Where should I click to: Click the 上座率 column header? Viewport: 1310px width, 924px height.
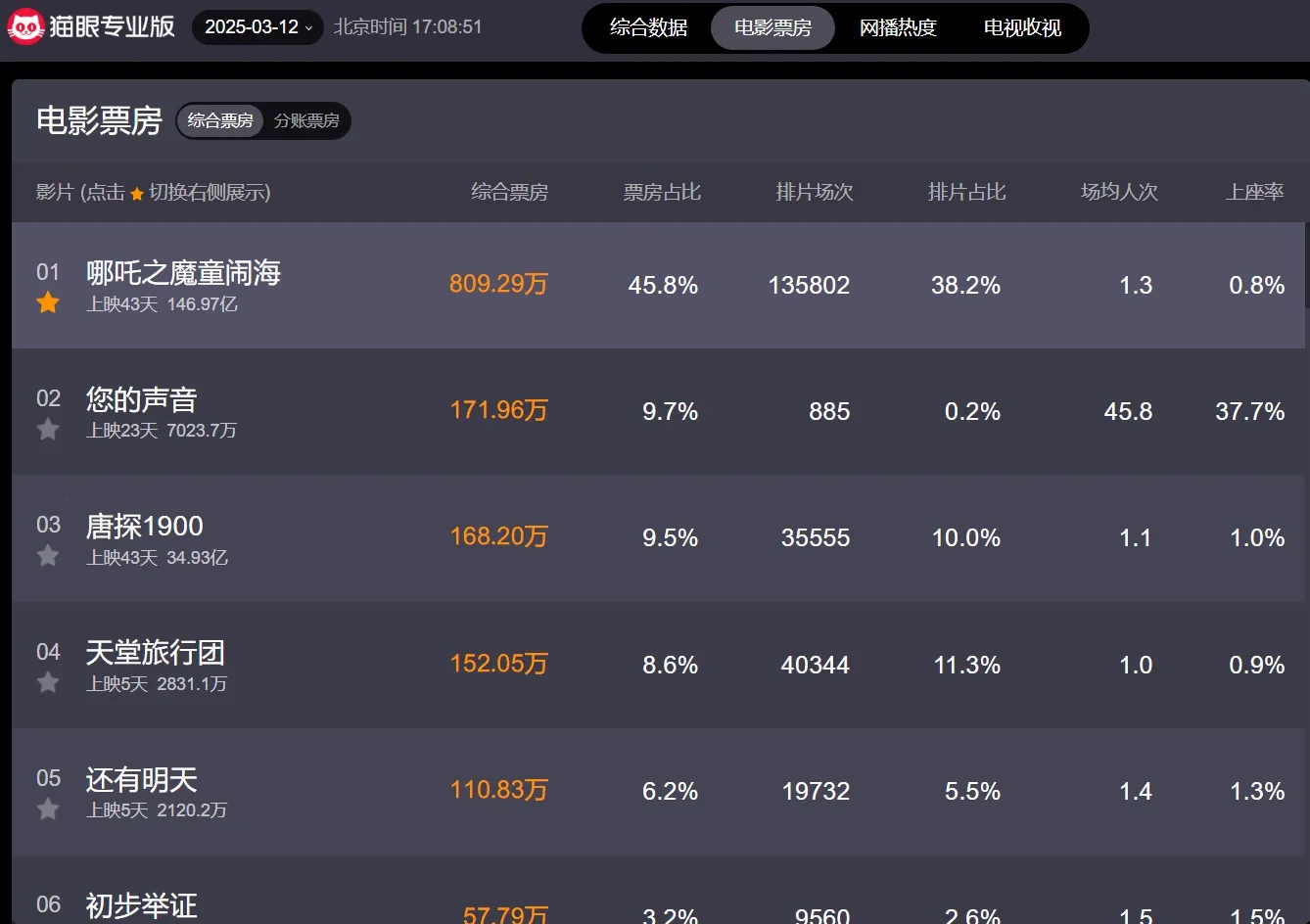click(x=1254, y=192)
